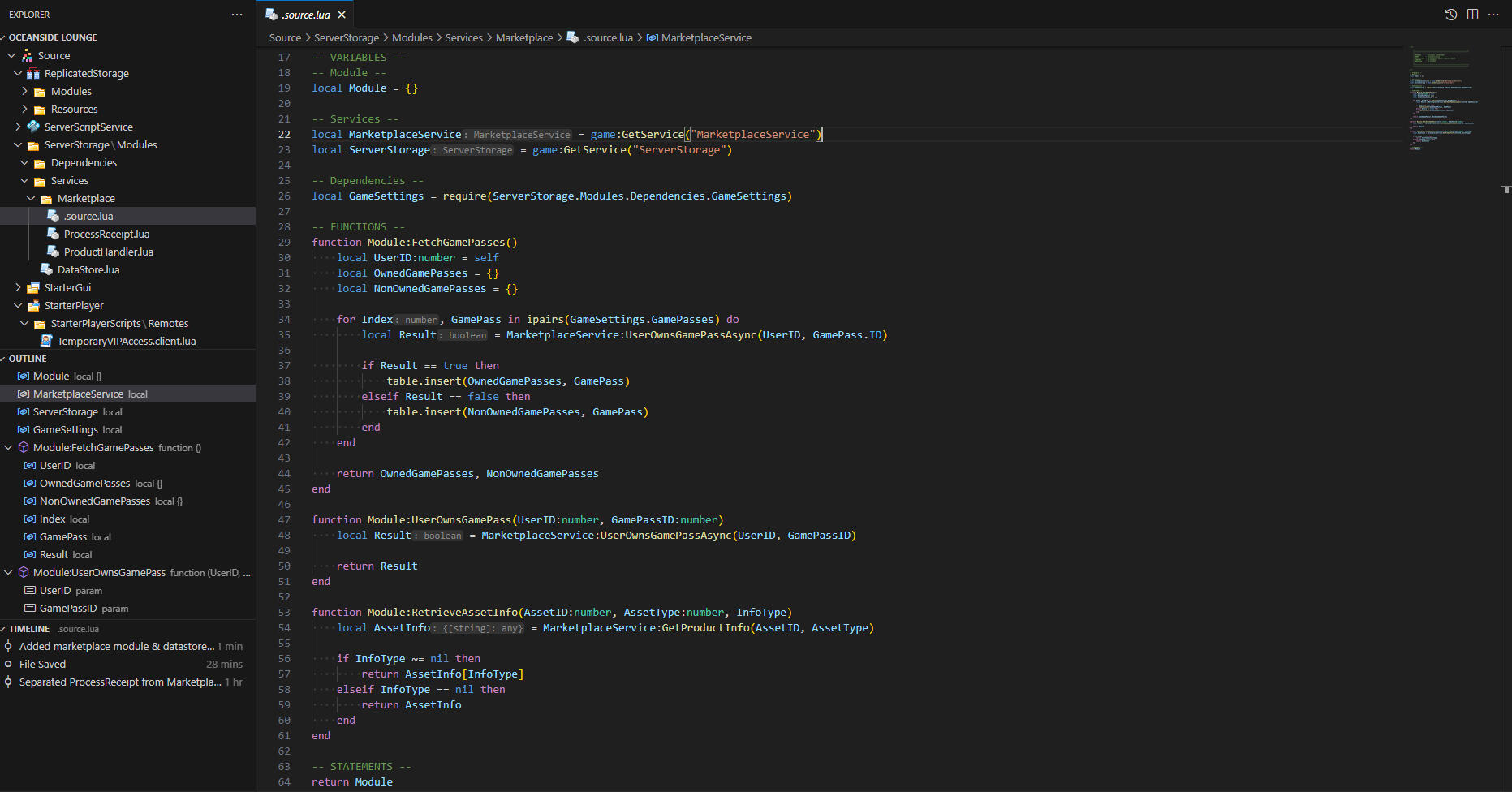Click the FetchGamePasses function name

pos(458,242)
